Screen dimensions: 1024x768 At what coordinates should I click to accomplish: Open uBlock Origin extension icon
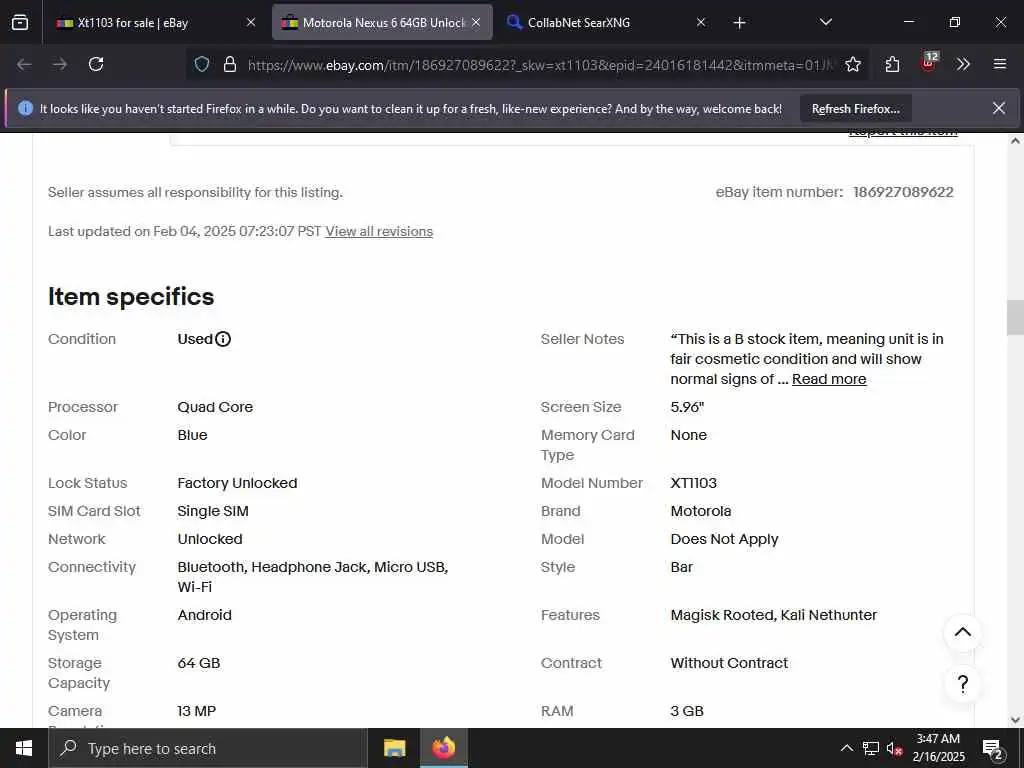[x=928, y=63]
